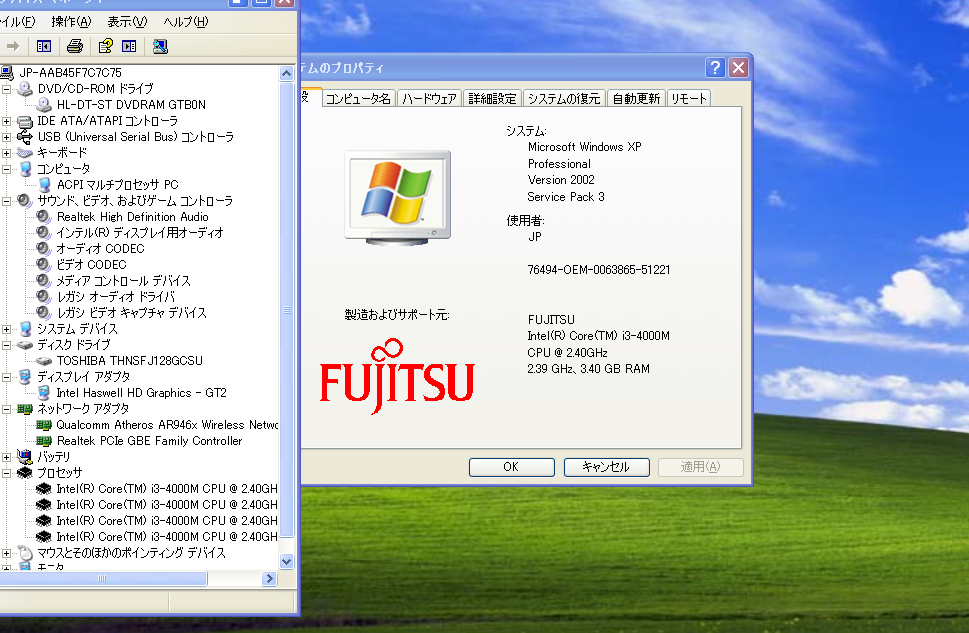Click the horizontal scroll-right arrow in Device Manager
The image size is (969, 633).
(x=269, y=579)
